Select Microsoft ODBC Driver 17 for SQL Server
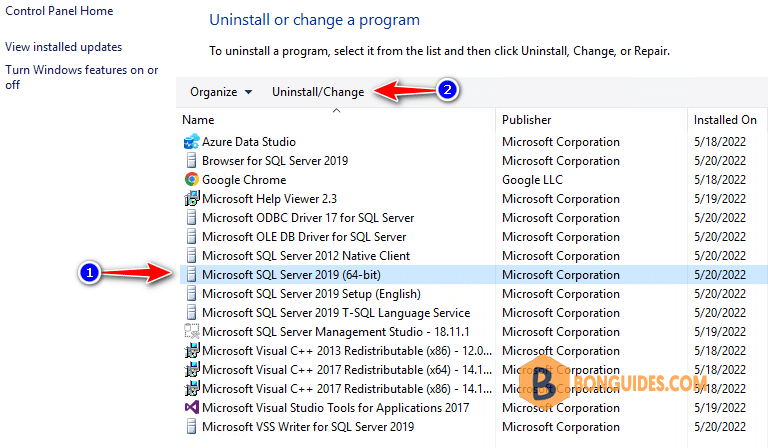 [474, 217]
